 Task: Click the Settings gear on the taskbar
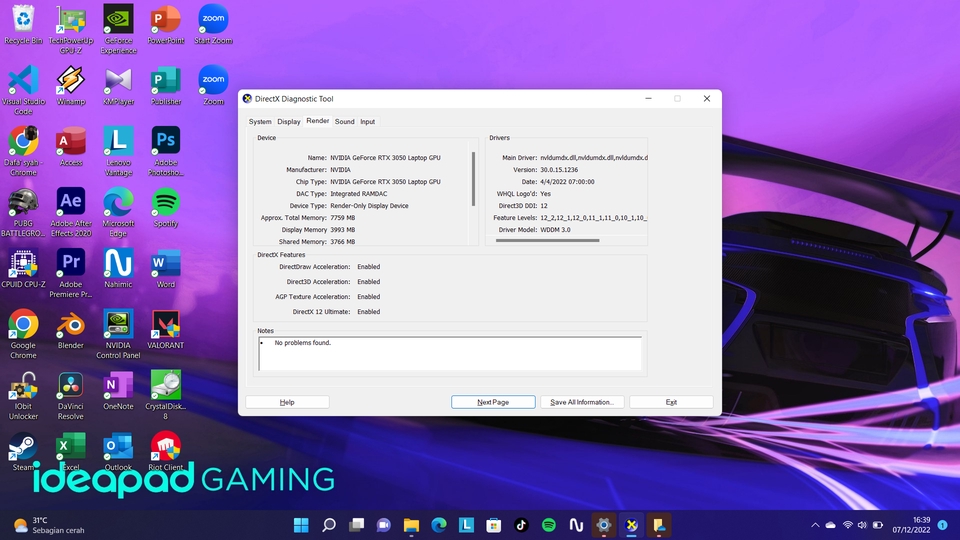[604, 525]
